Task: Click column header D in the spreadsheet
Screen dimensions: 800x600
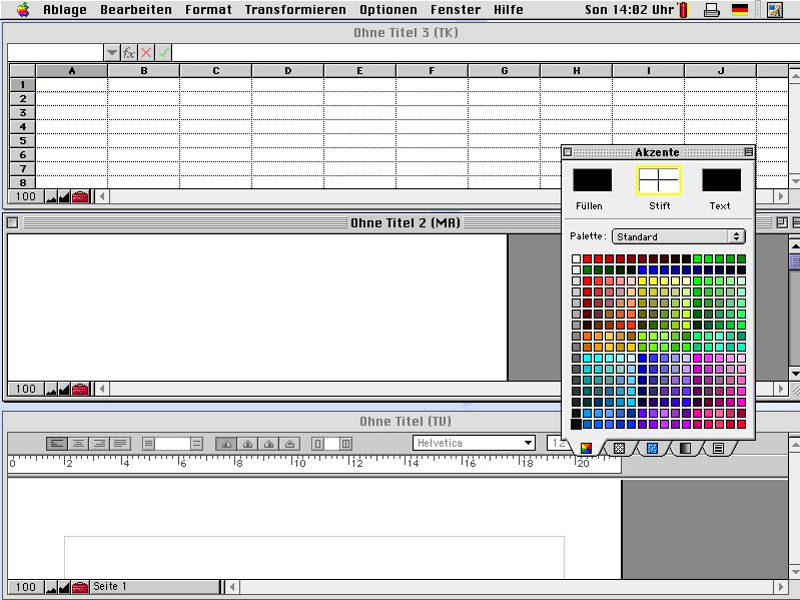Action: click(288, 71)
